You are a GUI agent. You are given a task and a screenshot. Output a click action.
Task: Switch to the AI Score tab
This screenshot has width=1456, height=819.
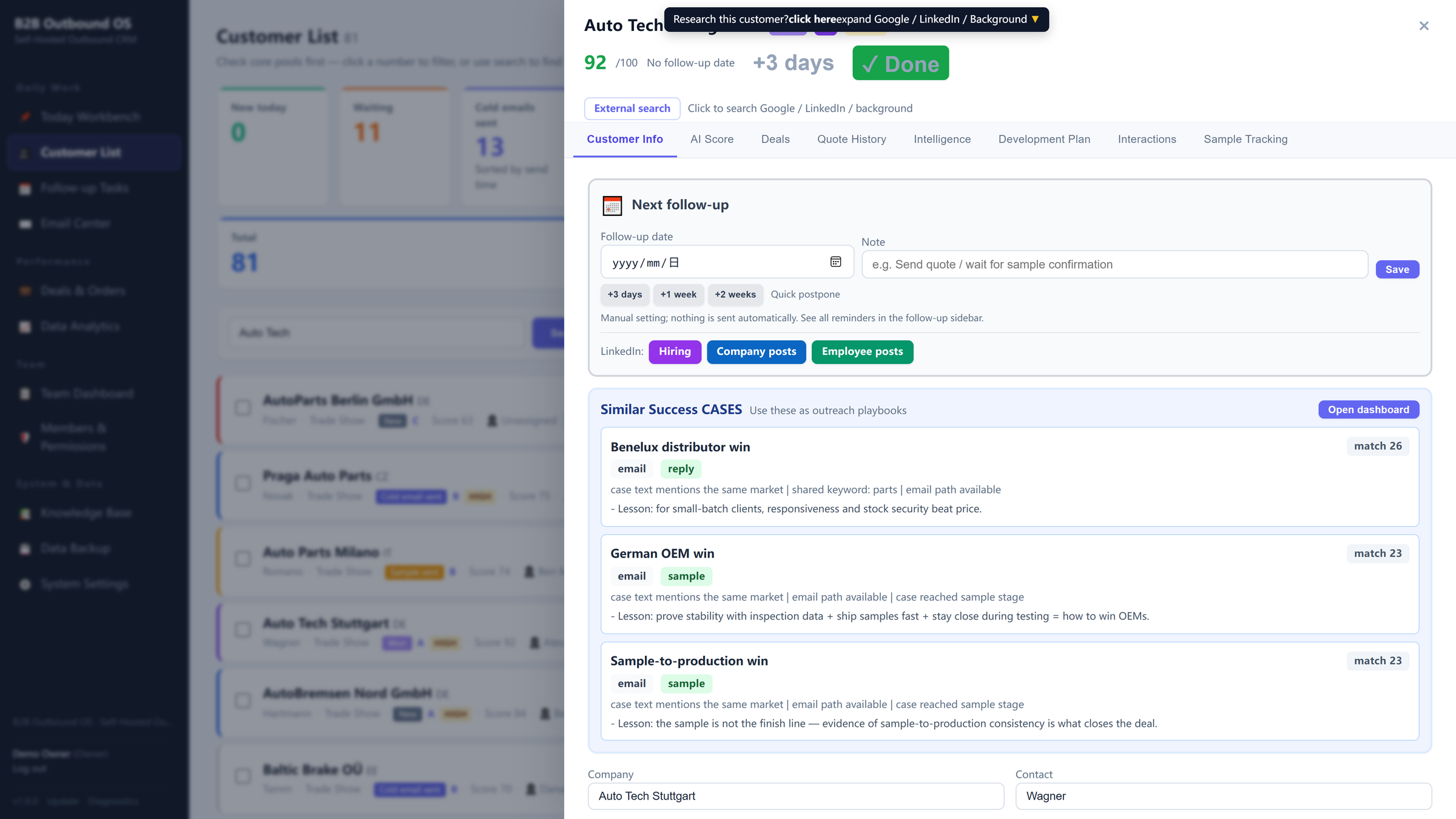click(x=712, y=140)
